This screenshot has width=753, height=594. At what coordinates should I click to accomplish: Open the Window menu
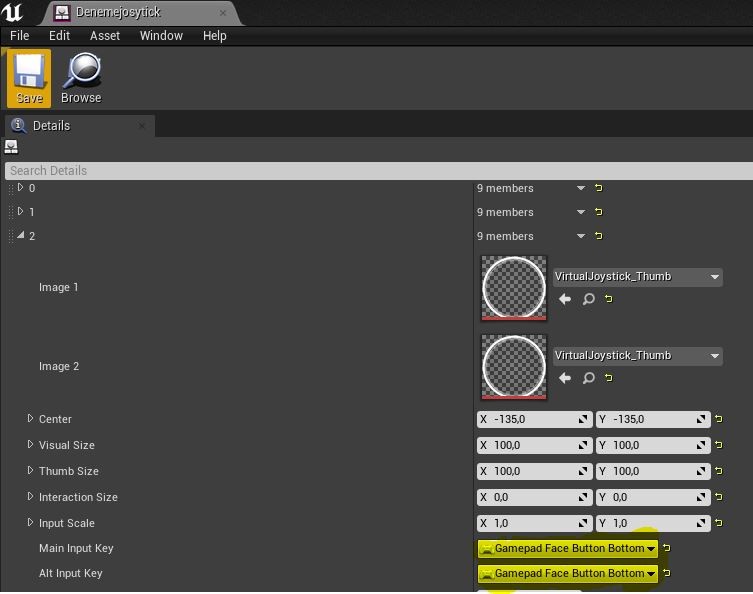(161, 36)
